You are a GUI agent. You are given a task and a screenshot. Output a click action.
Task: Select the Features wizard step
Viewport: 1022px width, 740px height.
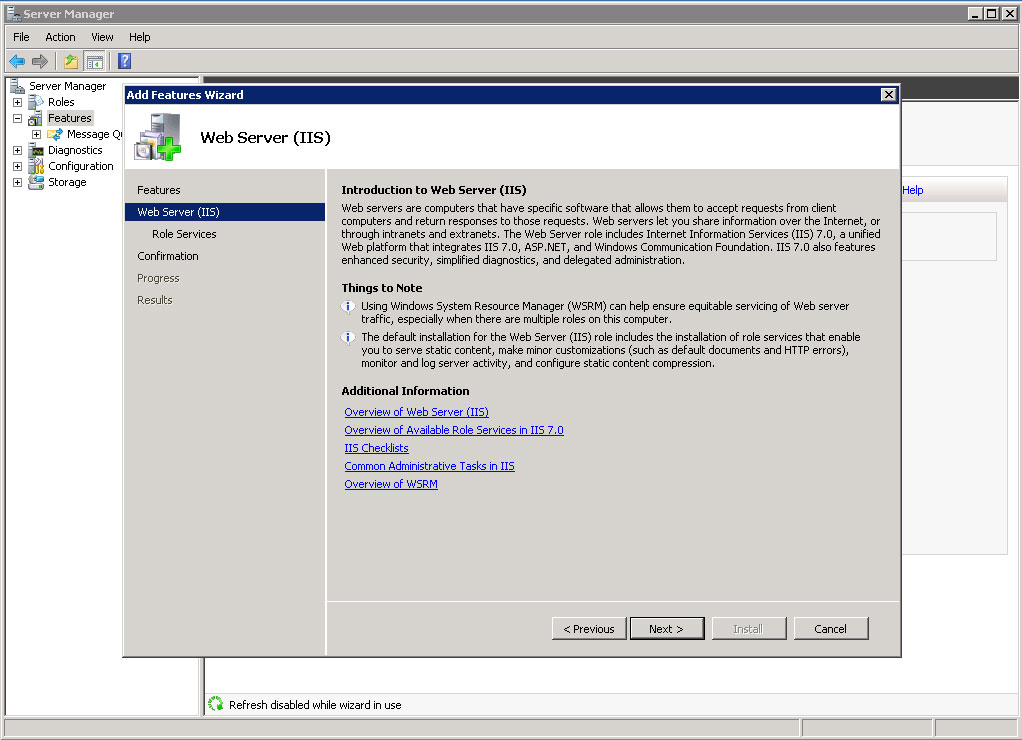click(x=158, y=190)
